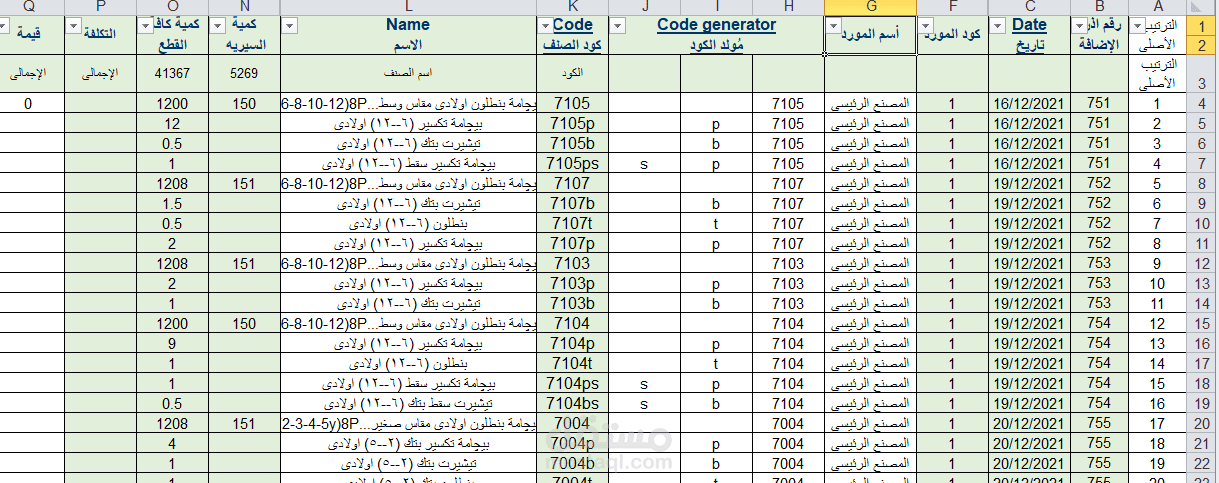Select the اسم الصنف header cell
This screenshot has height=483, width=1219.
(x=408, y=74)
